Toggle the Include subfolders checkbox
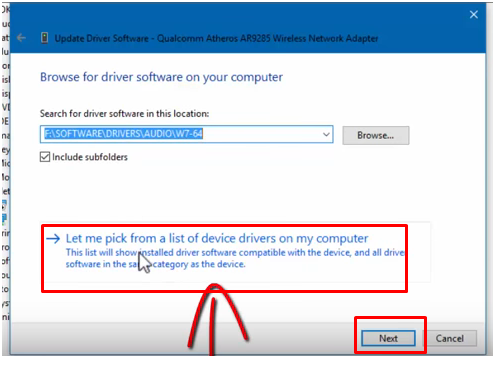 45,157
